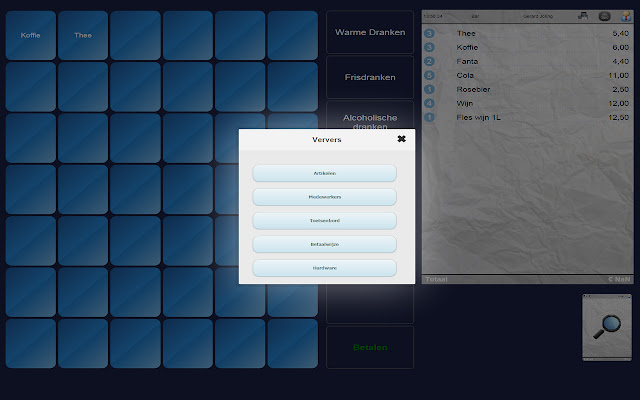The width and height of the screenshot is (640, 400).
Task: Switch to the Frisdranken category
Action: [x=369, y=77]
